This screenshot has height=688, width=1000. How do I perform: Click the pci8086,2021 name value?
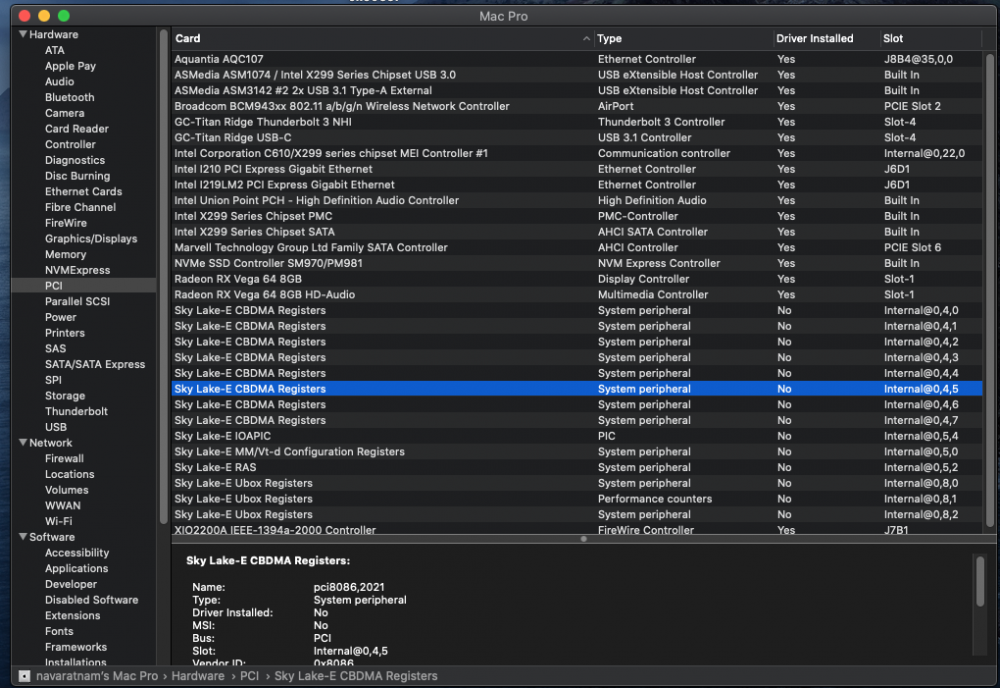click(349, 587)
